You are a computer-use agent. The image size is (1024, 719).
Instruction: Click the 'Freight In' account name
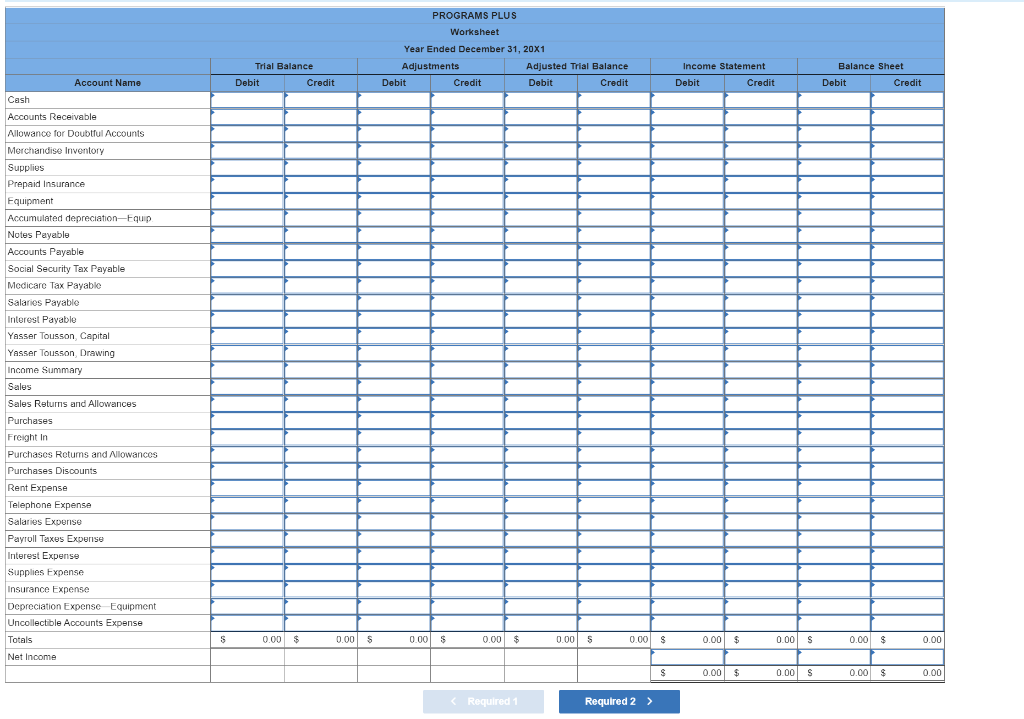point(27,438)
